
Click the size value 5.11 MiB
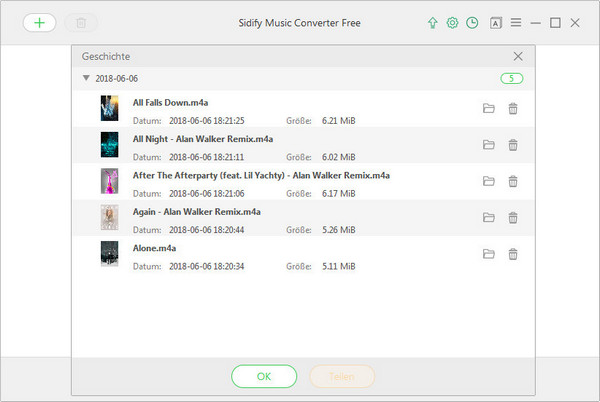pos(339,266)
